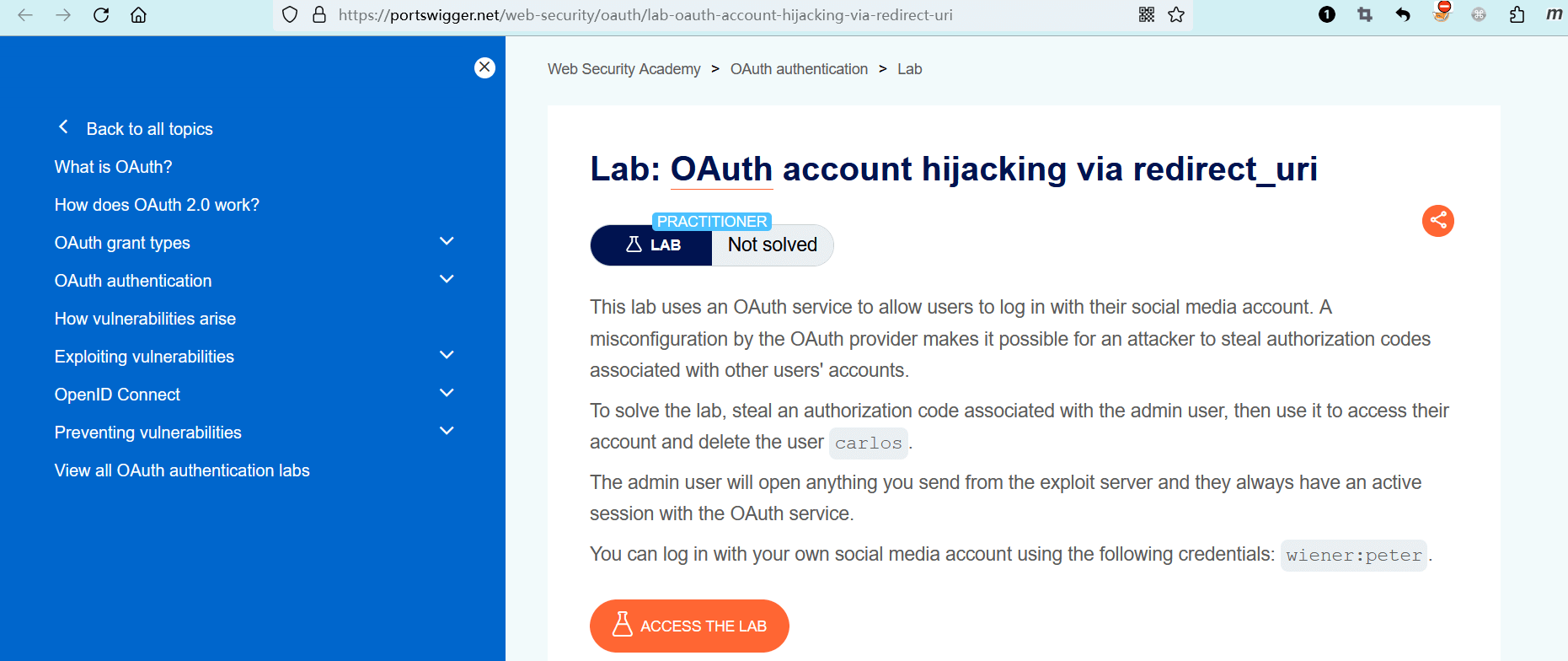Expand the Preventing vulnerabilities section

447,432
